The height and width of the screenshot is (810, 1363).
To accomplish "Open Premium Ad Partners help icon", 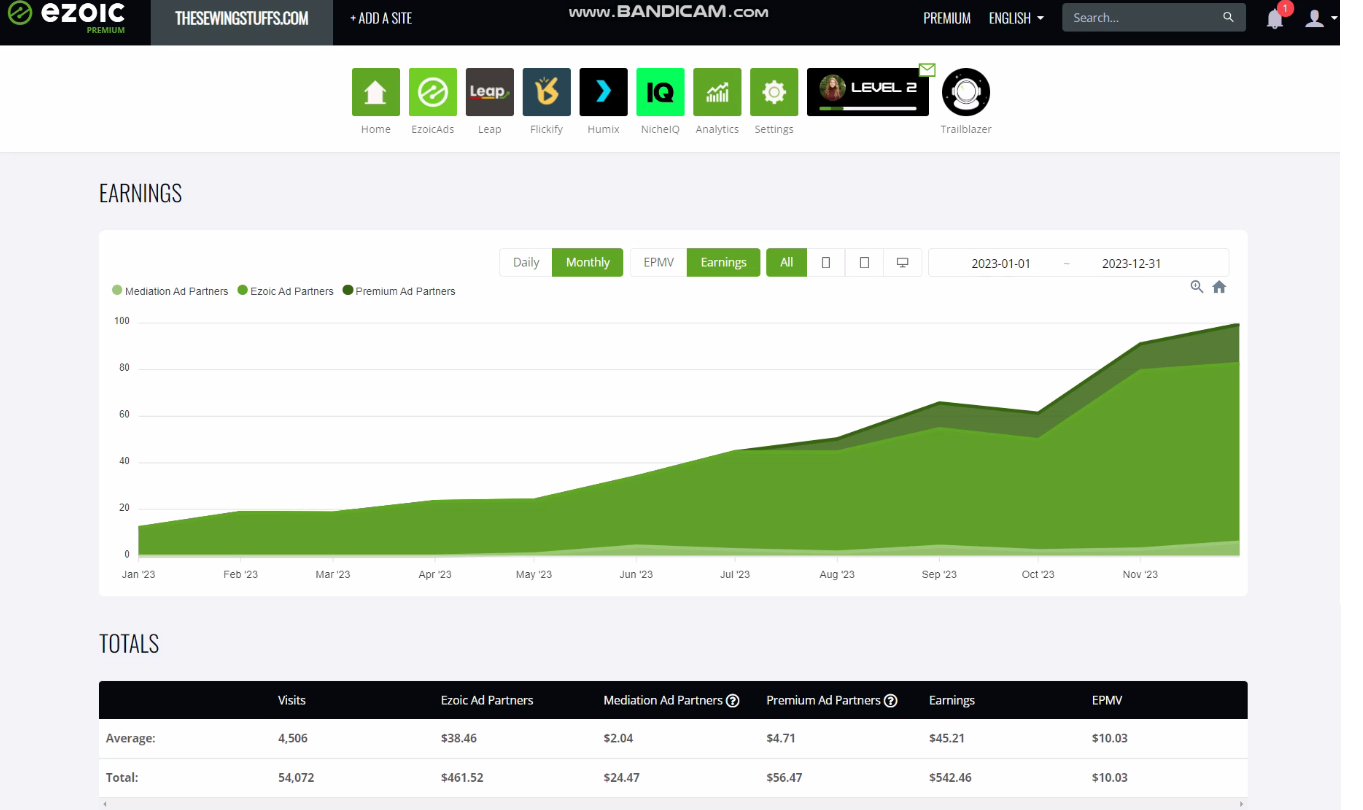I will (891, 700).
